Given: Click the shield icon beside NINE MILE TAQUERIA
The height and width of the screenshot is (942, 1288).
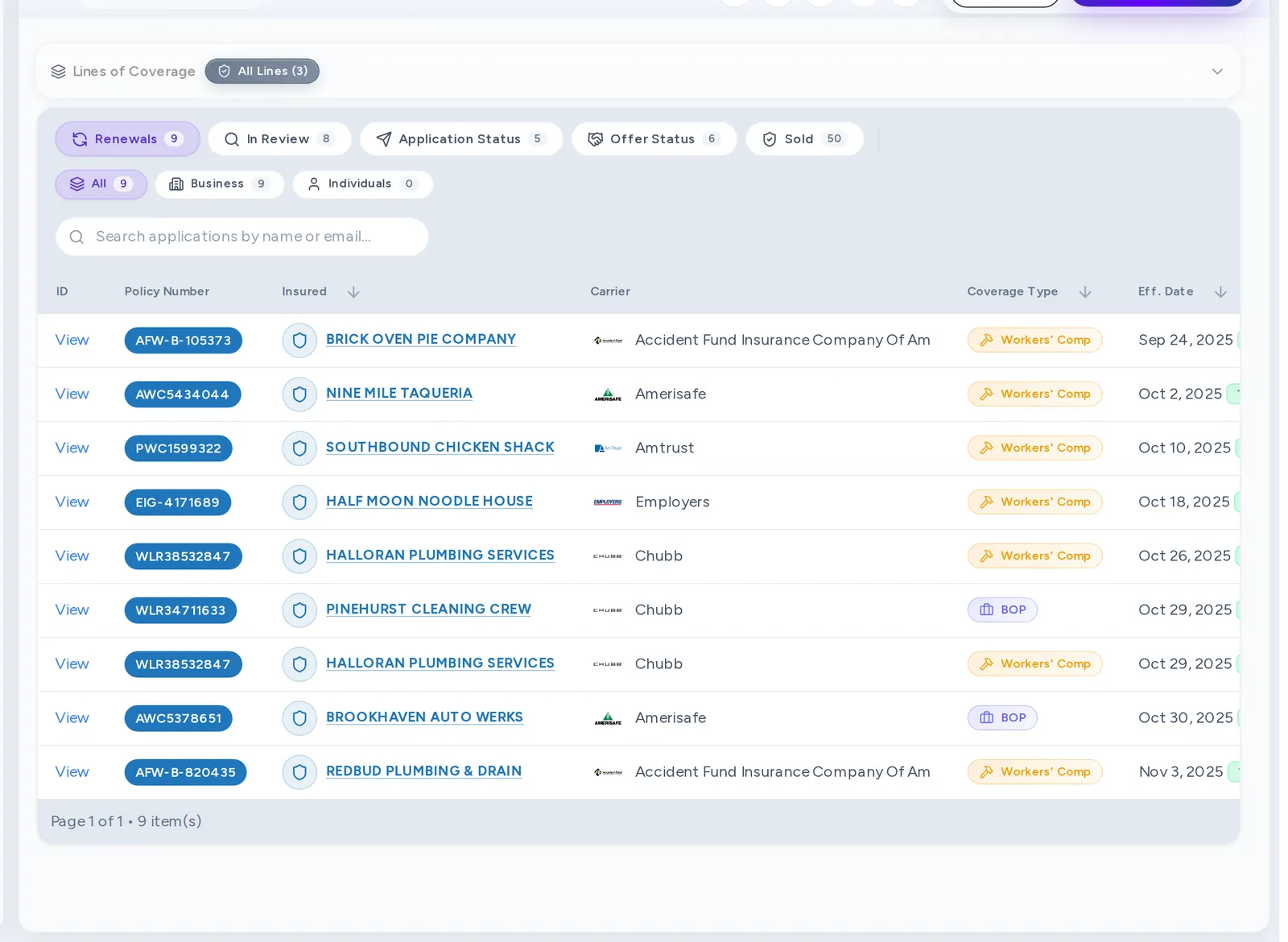Looking at the screenshot, I should 299,395.
